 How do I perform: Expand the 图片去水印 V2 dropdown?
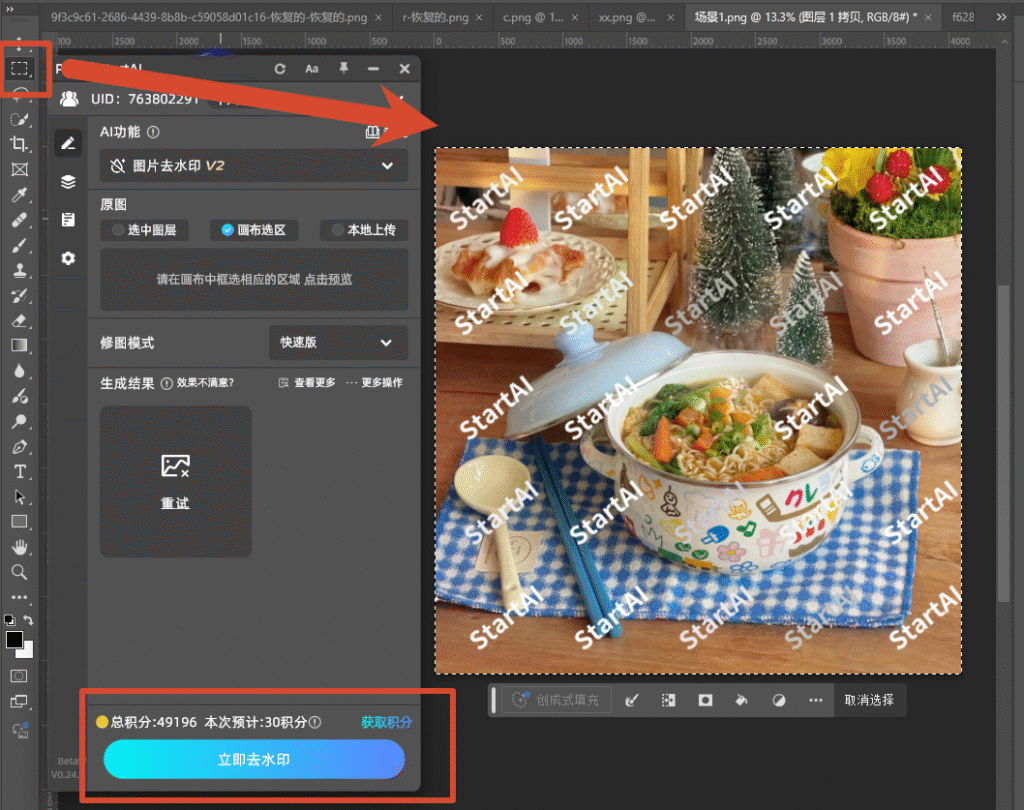254,166
